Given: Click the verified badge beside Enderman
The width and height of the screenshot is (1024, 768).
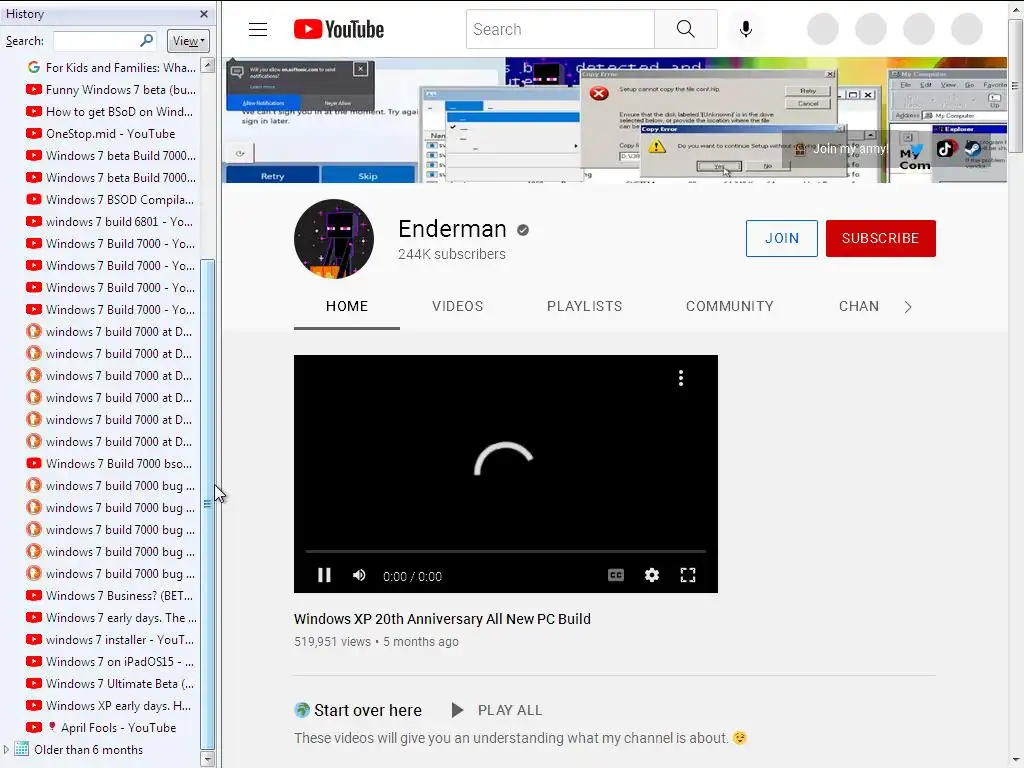Looking at the screenshot, I should click(522, 230).
